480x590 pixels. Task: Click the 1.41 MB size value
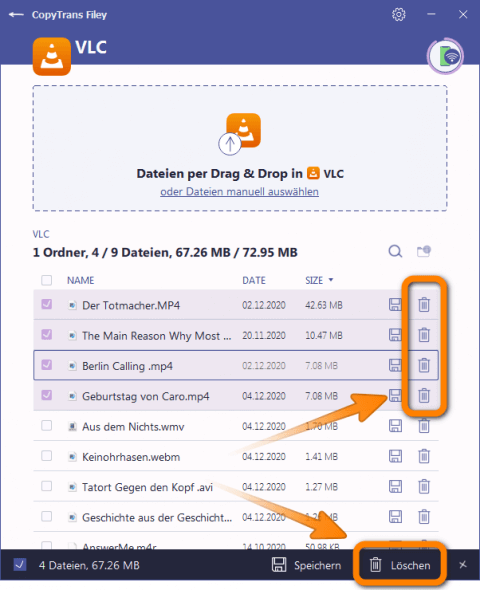tap(321, 456)
